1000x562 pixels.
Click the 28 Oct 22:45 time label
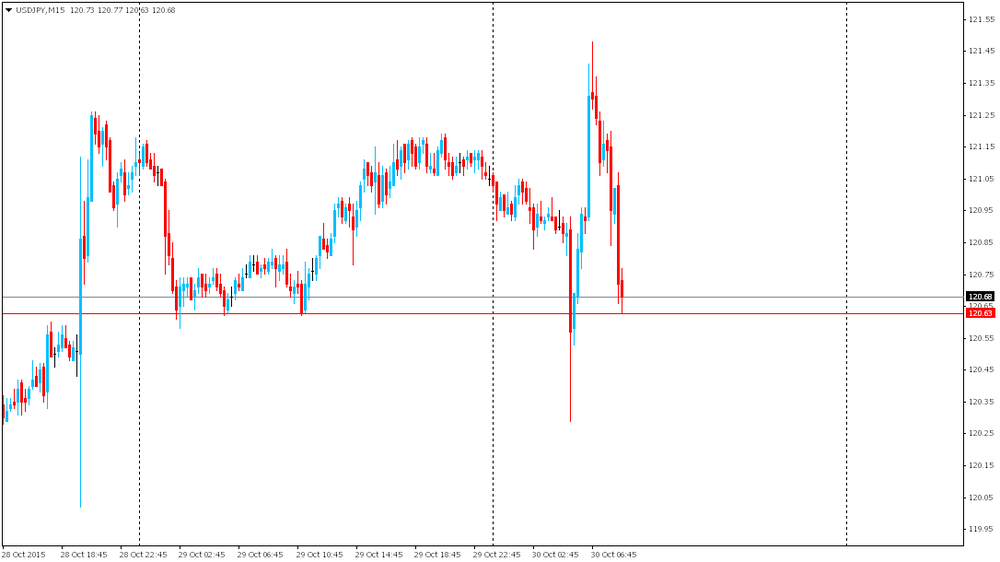click(143, 554)
